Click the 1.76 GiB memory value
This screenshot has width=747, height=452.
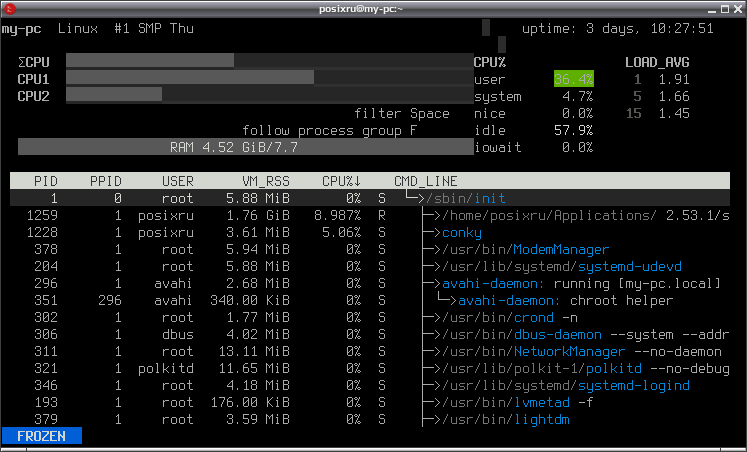click(258, 216)
